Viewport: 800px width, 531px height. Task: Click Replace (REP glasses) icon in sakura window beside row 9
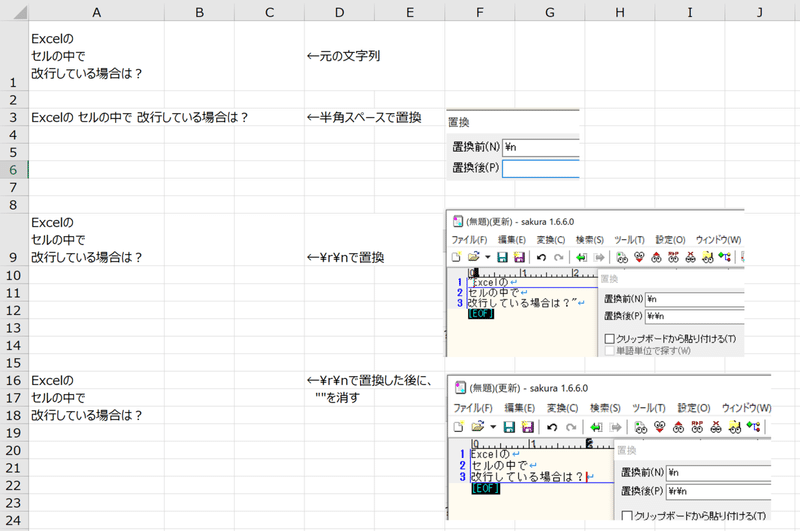[673, 257]
